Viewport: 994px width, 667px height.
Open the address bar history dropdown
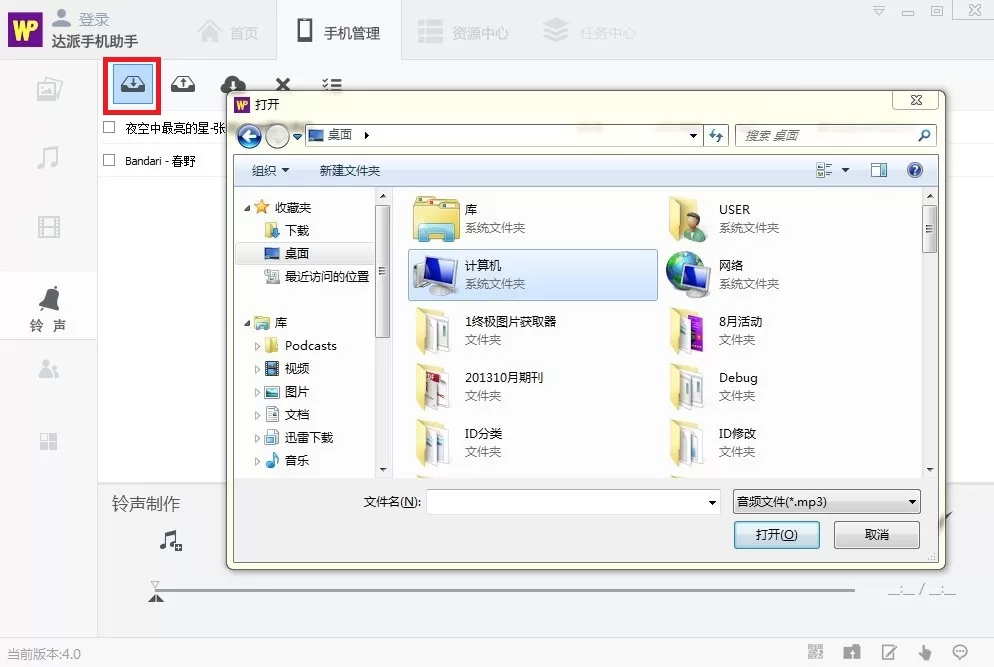694,135
